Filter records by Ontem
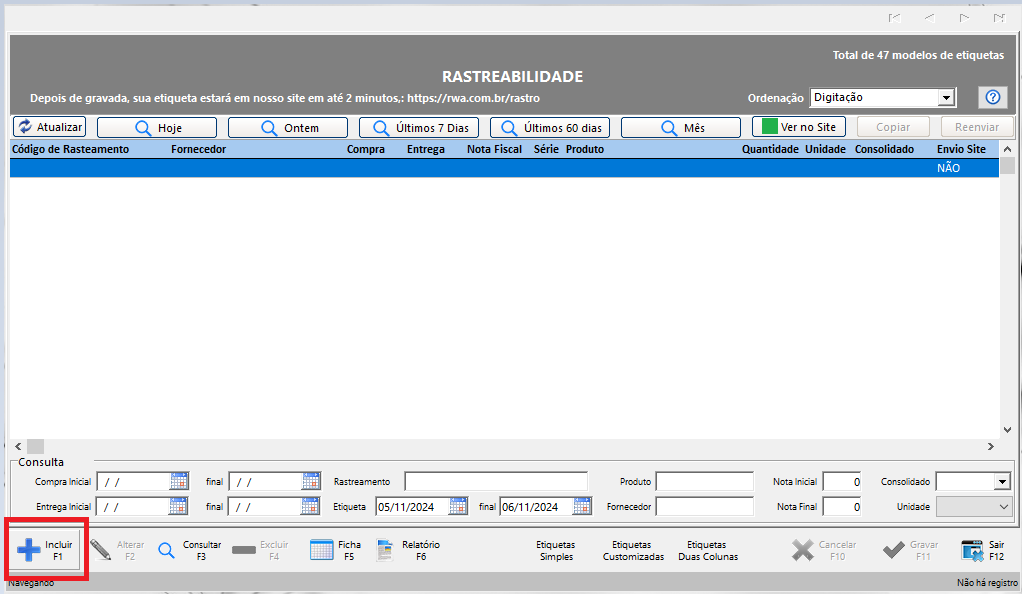 coord(288,128)
